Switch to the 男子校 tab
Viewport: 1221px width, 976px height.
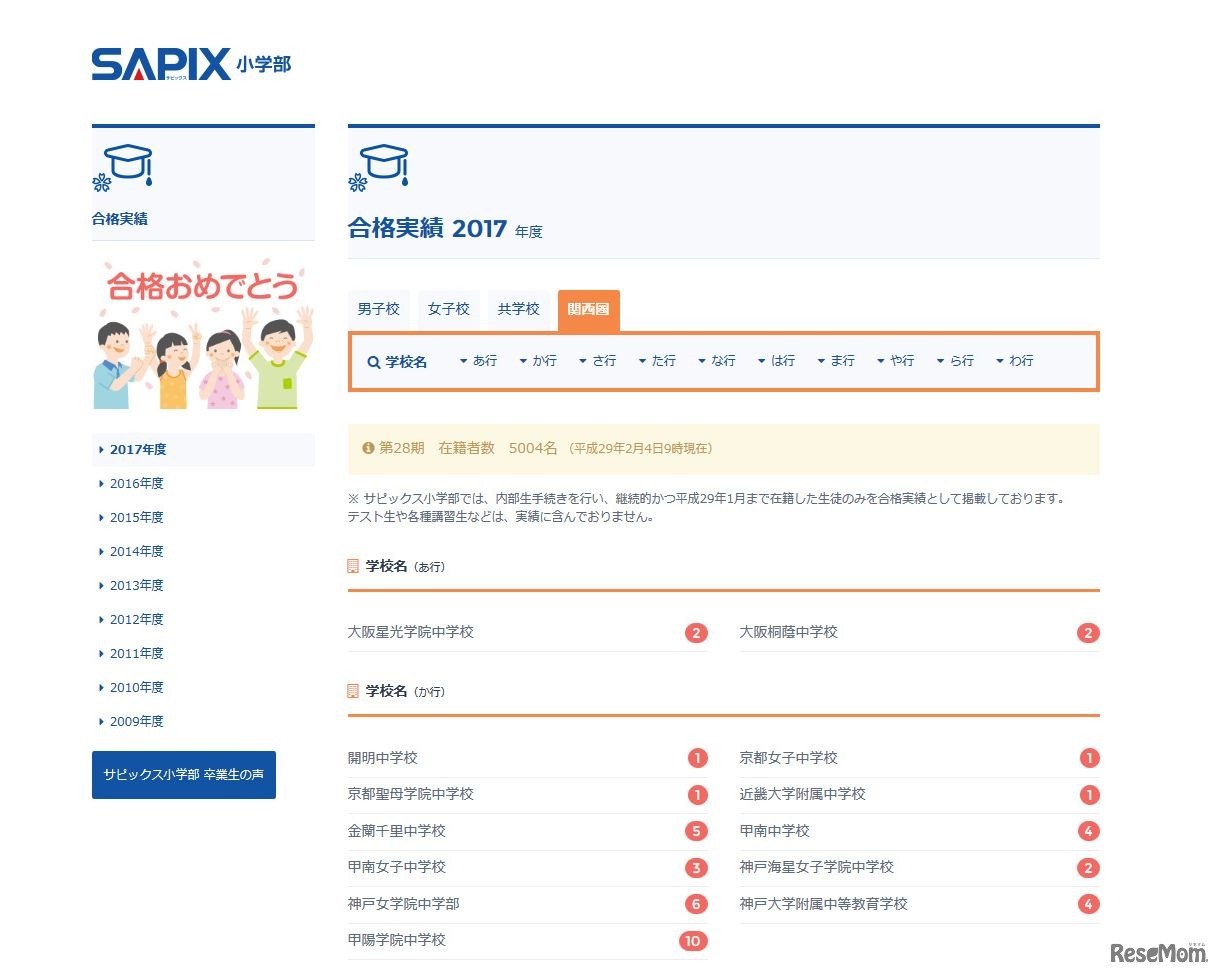coord(378,310)
